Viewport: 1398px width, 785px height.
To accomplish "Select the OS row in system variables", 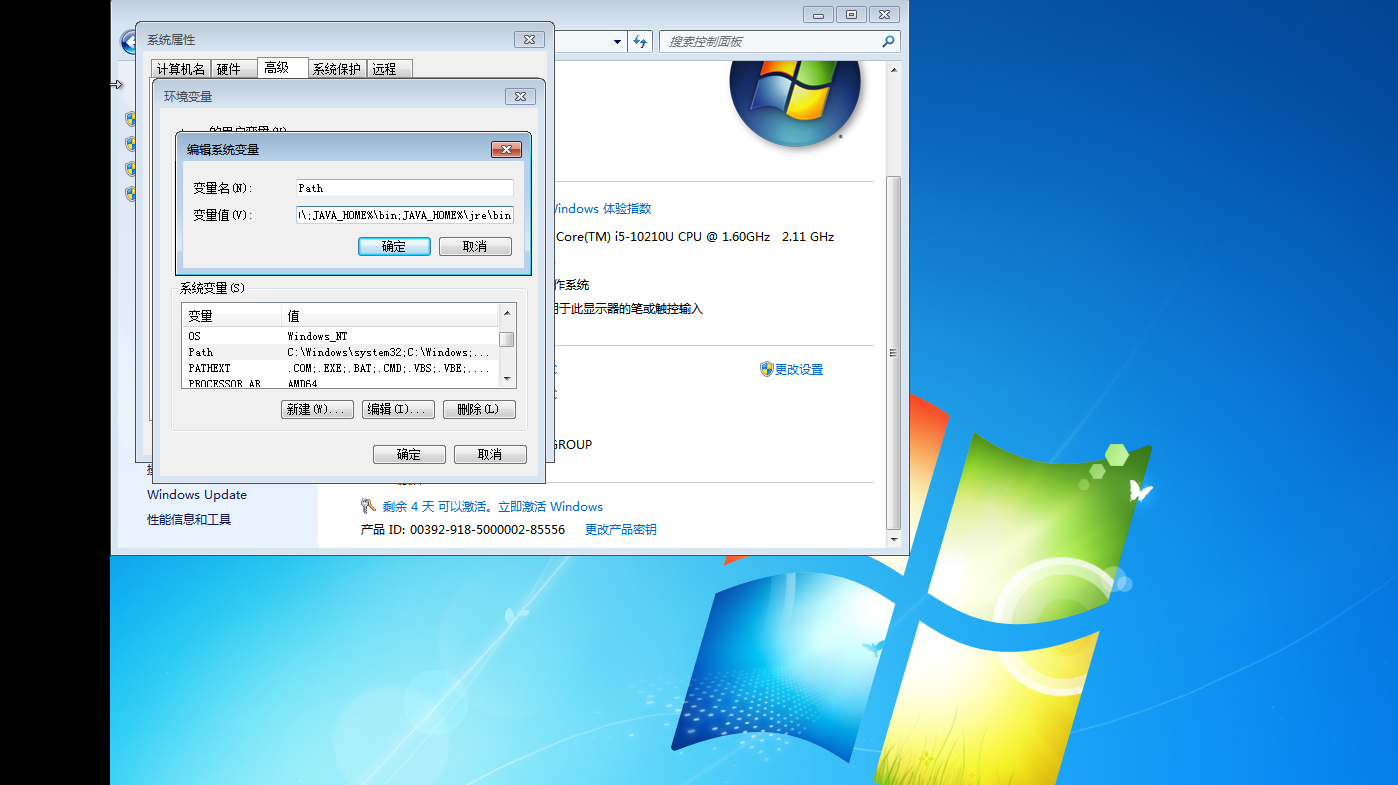I will [x=340, y=336].
